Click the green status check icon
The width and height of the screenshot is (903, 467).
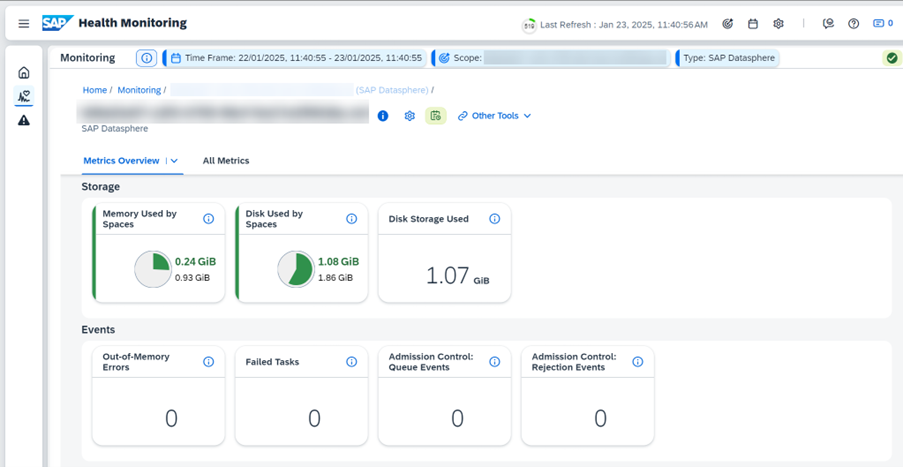click(891, 58)
